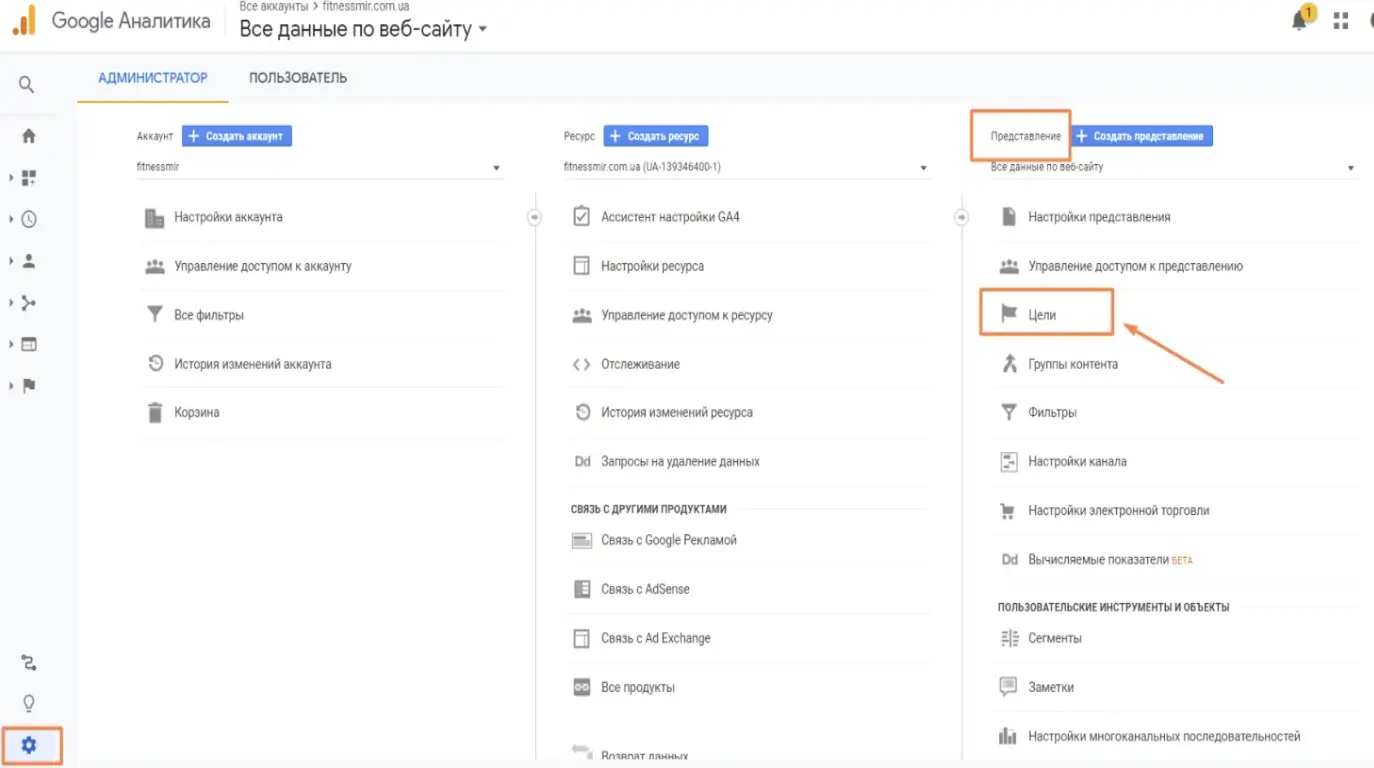Click flag icon beside Цели

(1009, 314)
